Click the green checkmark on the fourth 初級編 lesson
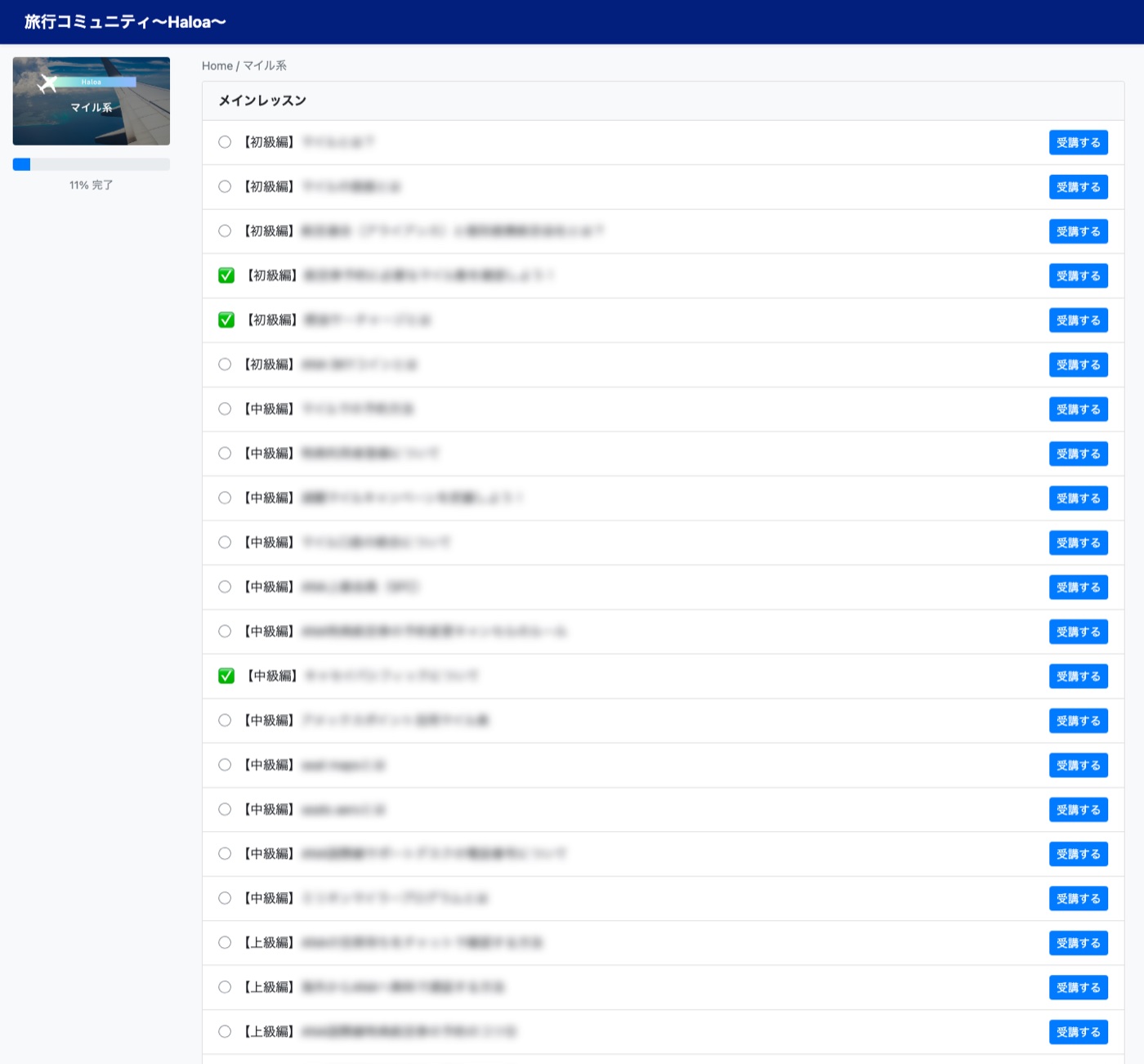 click(226, 275)
